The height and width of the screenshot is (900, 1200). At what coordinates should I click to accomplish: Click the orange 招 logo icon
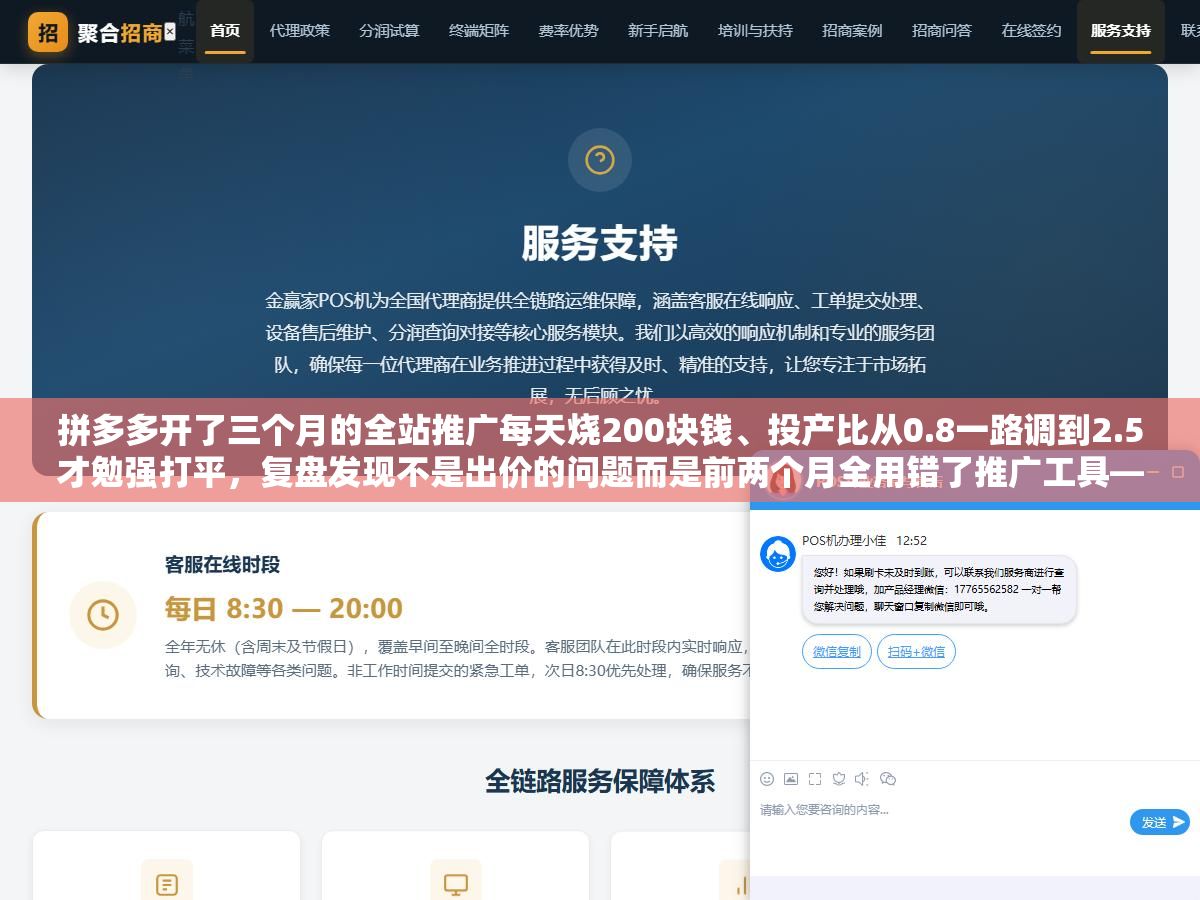click(48, 32)
